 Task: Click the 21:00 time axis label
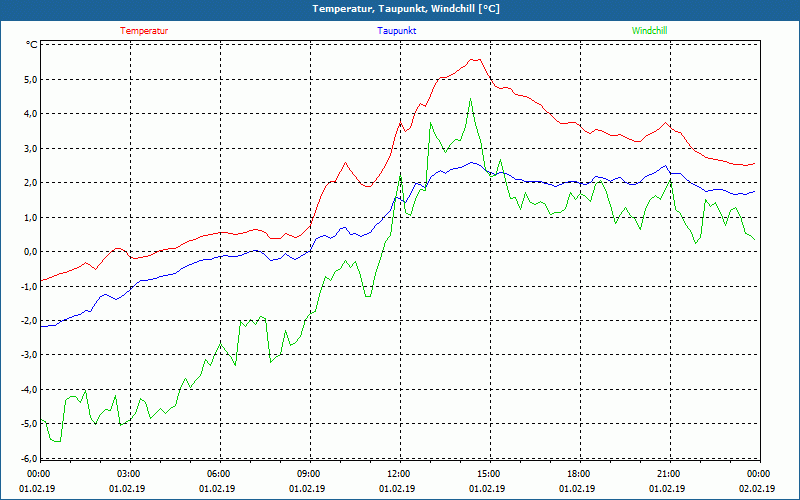667,474
